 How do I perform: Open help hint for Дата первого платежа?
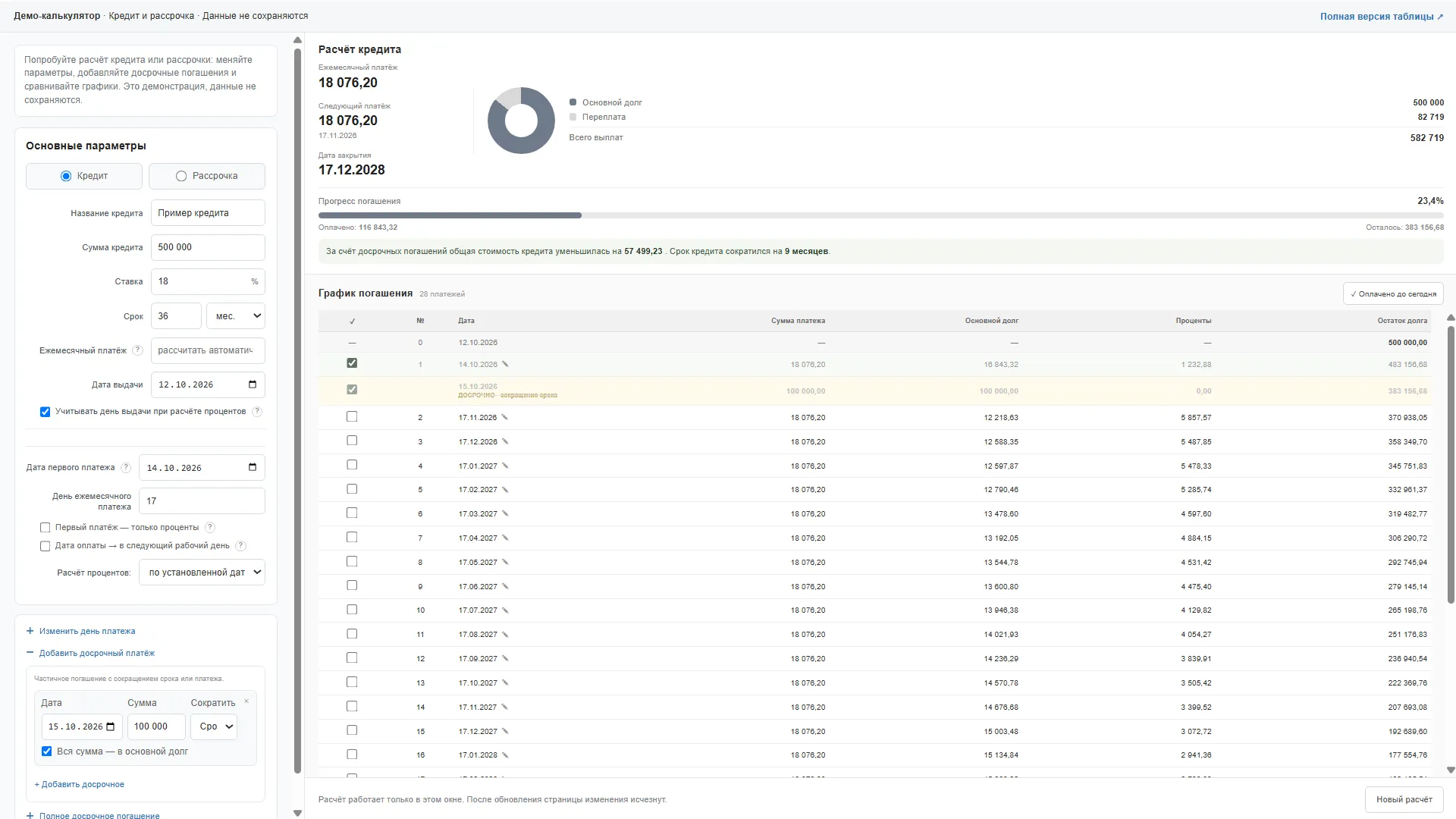[126, 468]
